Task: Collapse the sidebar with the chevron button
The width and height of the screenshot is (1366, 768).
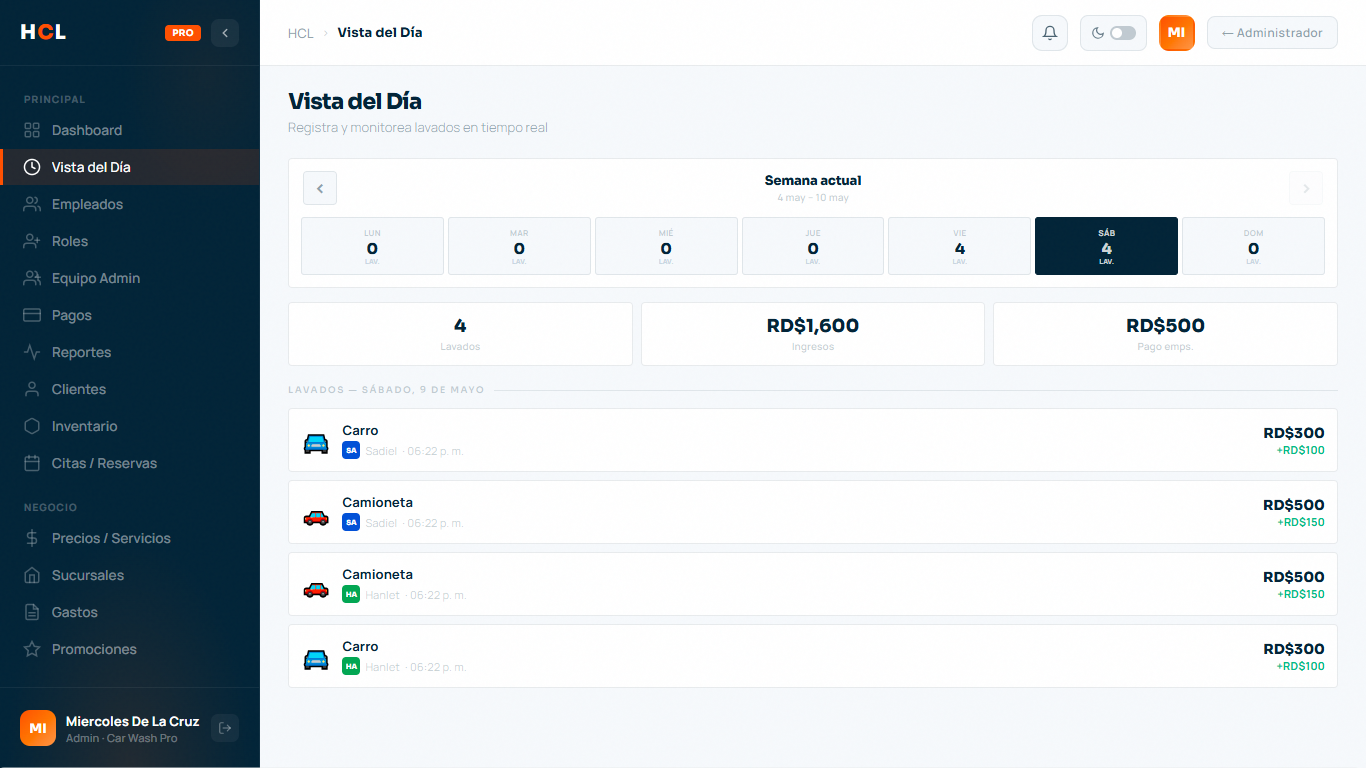Action: 225,33
